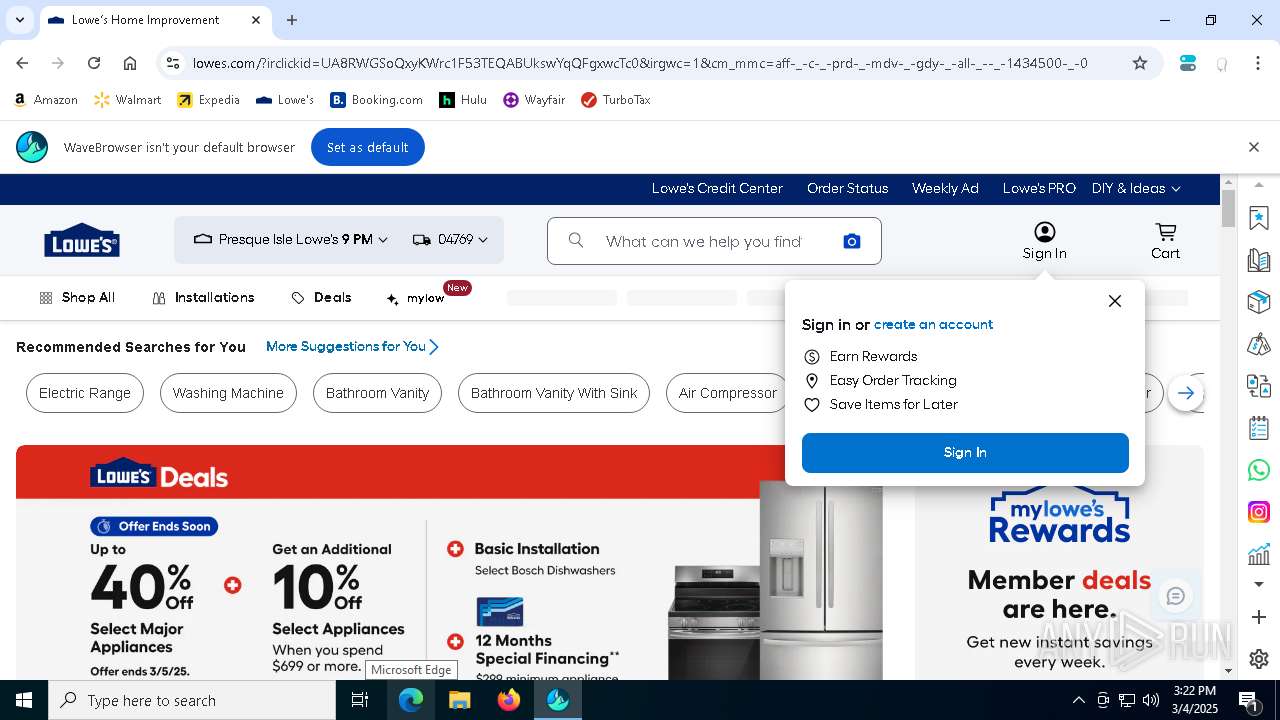Click the Lowe's logo in header
Screen dimensions: 1280x720
(x=82, y=240)
